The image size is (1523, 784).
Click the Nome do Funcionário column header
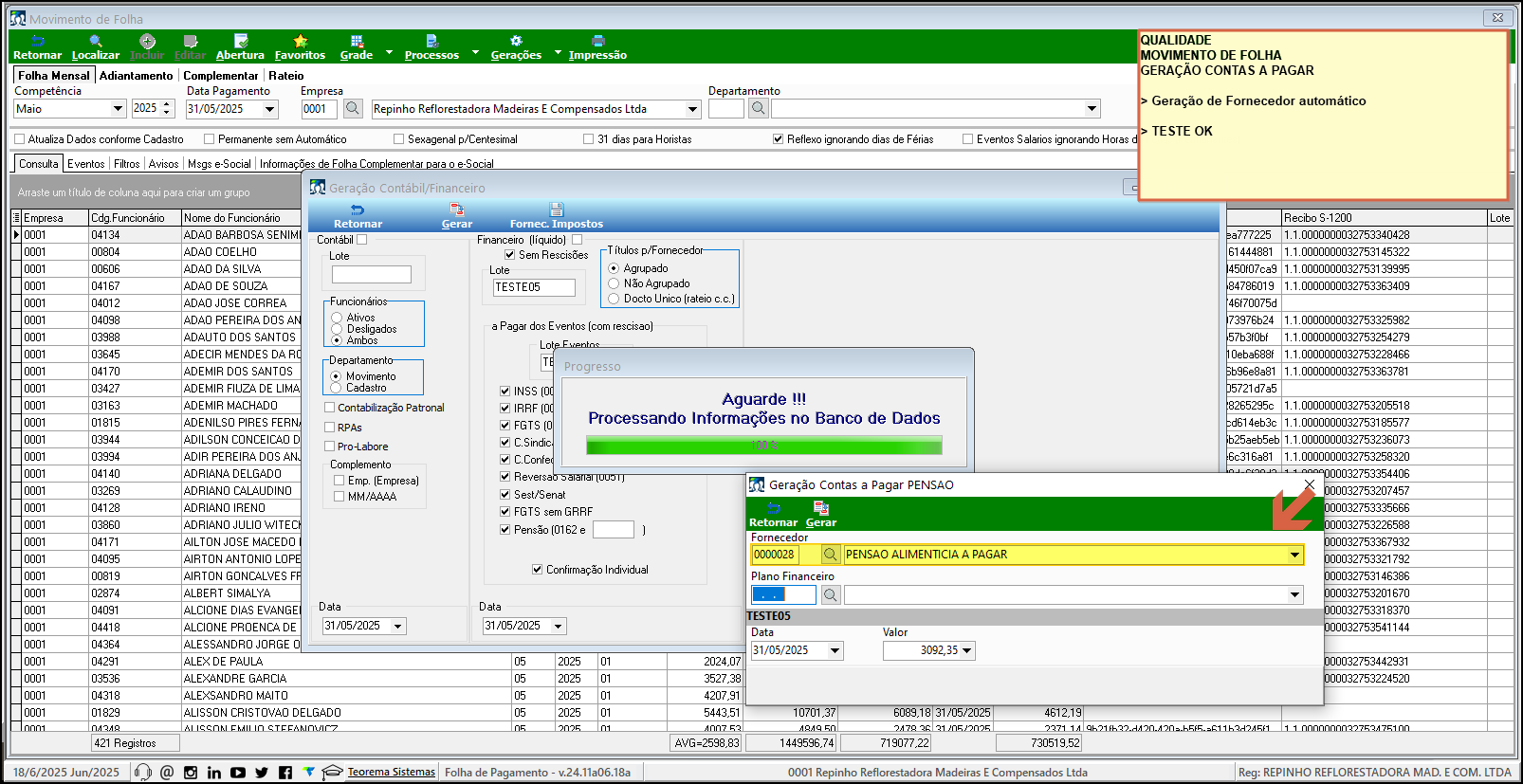coord(241,218)
